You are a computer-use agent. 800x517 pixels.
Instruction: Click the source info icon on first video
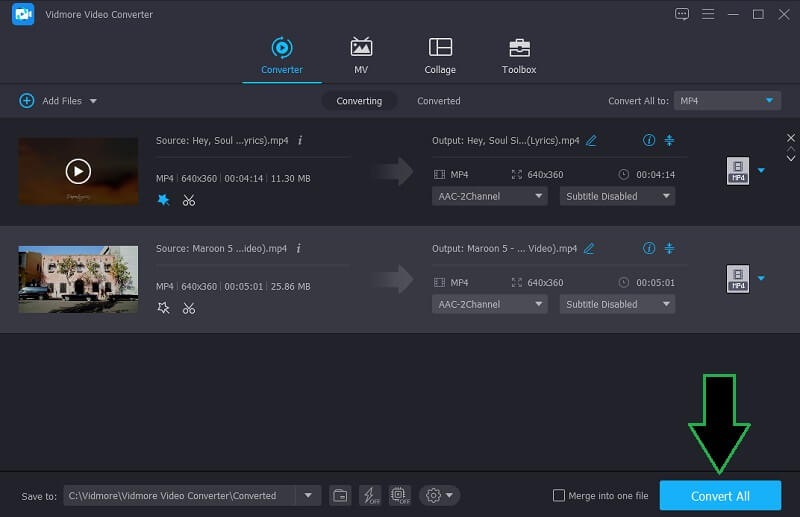tap(300, 141)
